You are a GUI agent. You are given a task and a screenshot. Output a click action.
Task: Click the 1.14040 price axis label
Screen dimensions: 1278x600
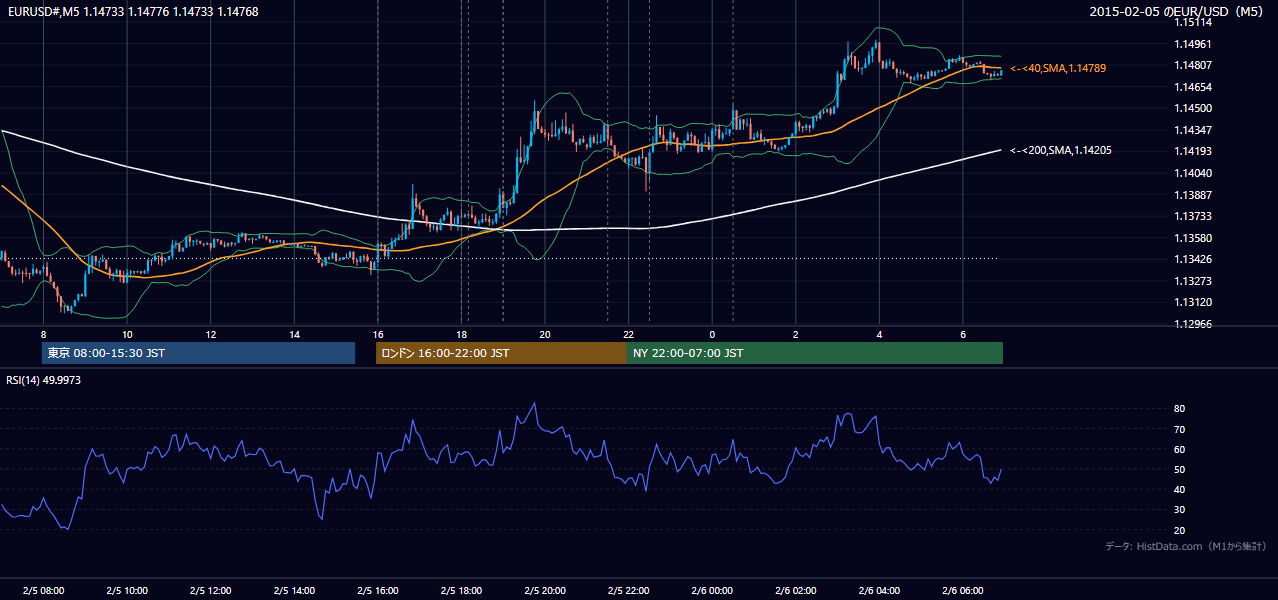1192,173
